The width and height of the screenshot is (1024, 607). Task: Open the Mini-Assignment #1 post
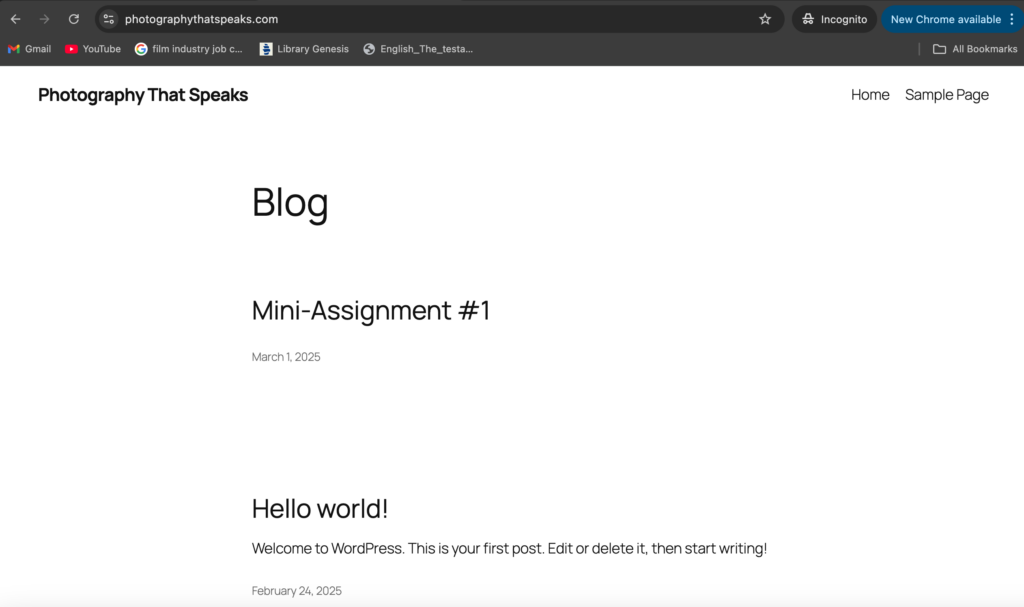(371, 310)
